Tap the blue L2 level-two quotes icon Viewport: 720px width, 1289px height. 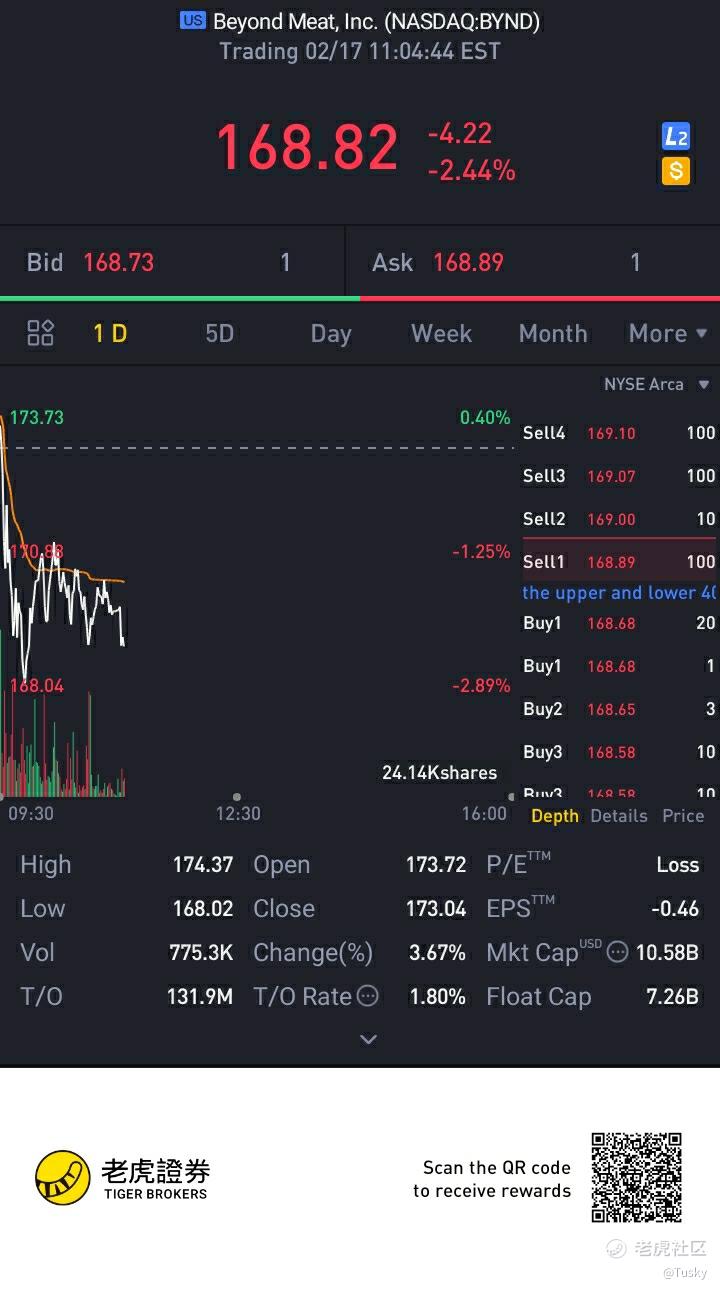[x=676, y=137]
